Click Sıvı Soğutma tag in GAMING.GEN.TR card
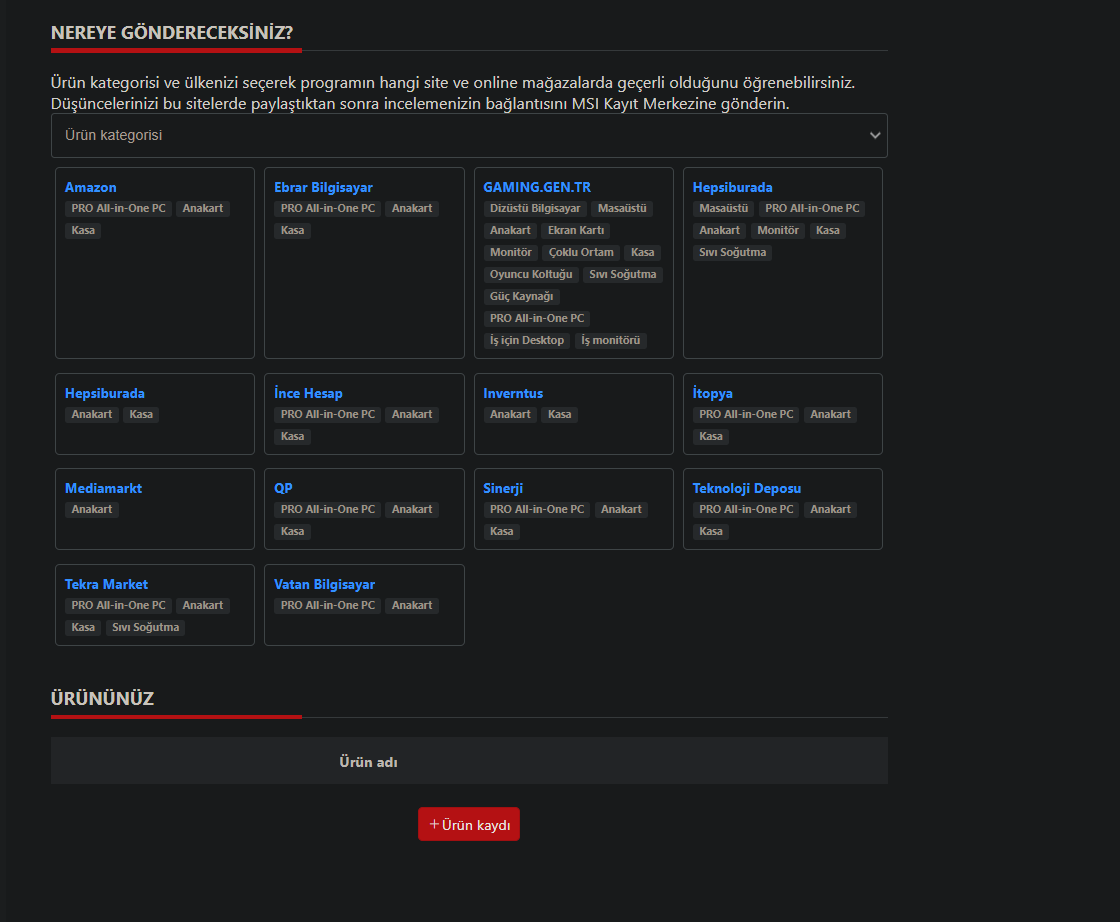Viewport: 1120px width, 922px height. pos(623,275)
